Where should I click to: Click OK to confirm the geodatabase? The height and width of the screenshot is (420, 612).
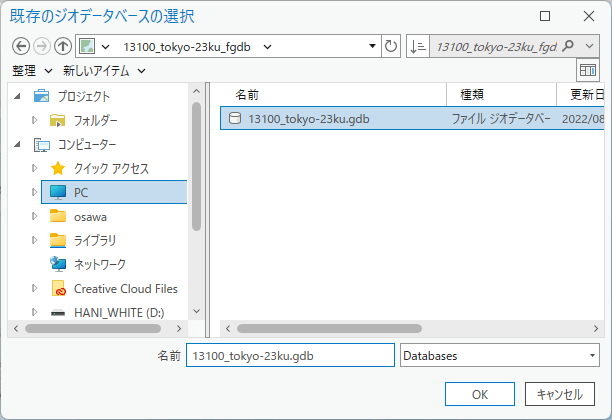(480, 394)
